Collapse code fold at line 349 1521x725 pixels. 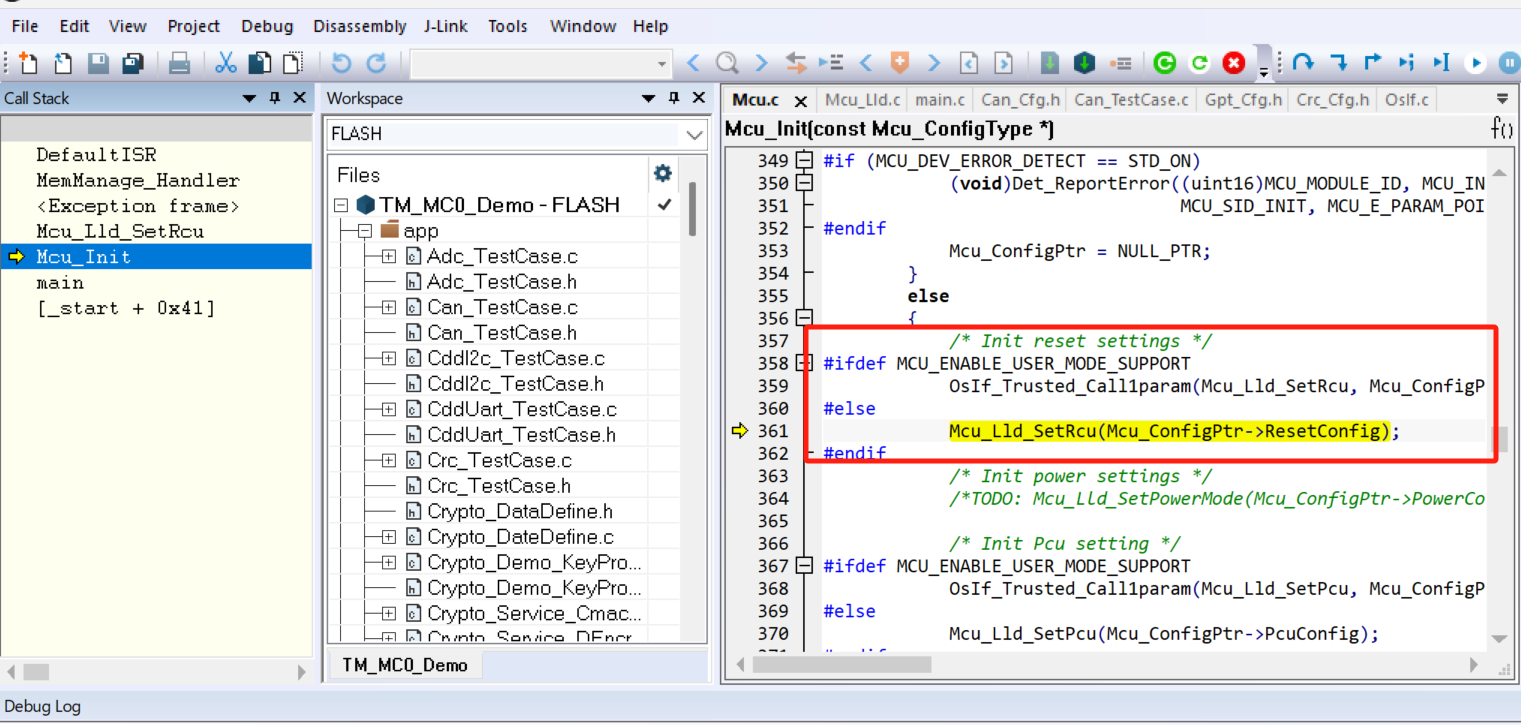point(805,160)
